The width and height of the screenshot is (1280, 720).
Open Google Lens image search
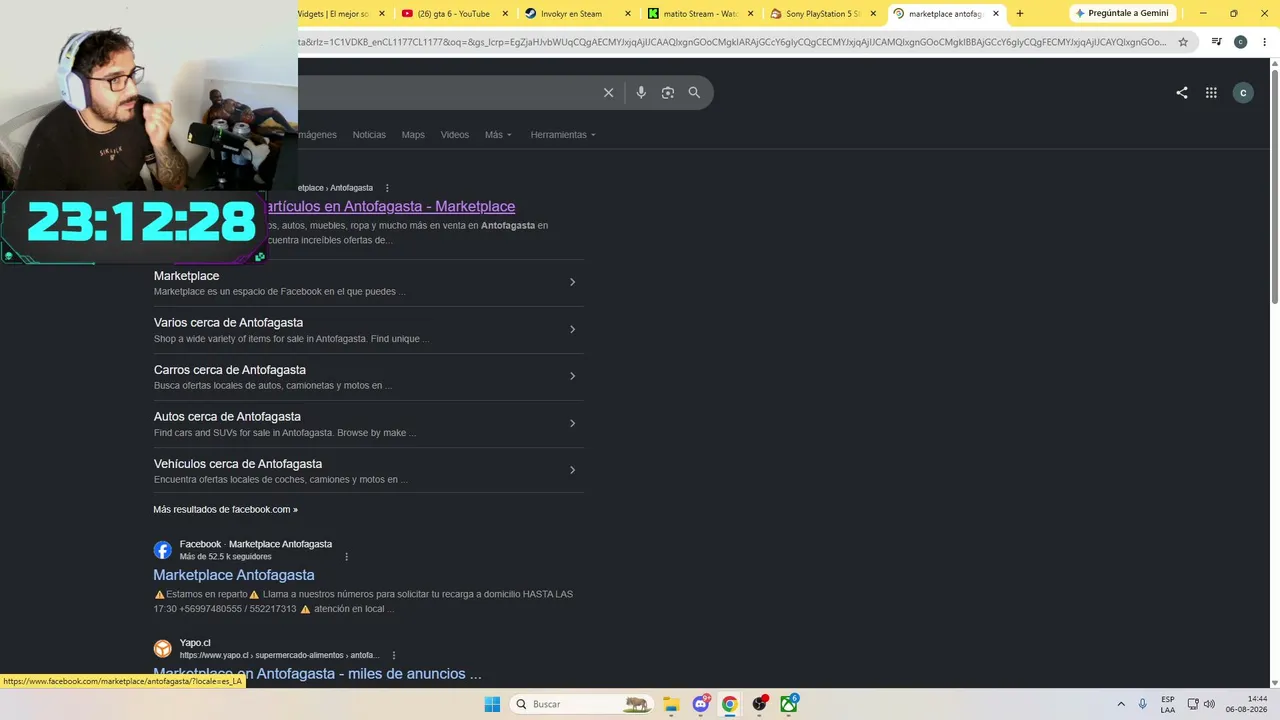[668, 93]
